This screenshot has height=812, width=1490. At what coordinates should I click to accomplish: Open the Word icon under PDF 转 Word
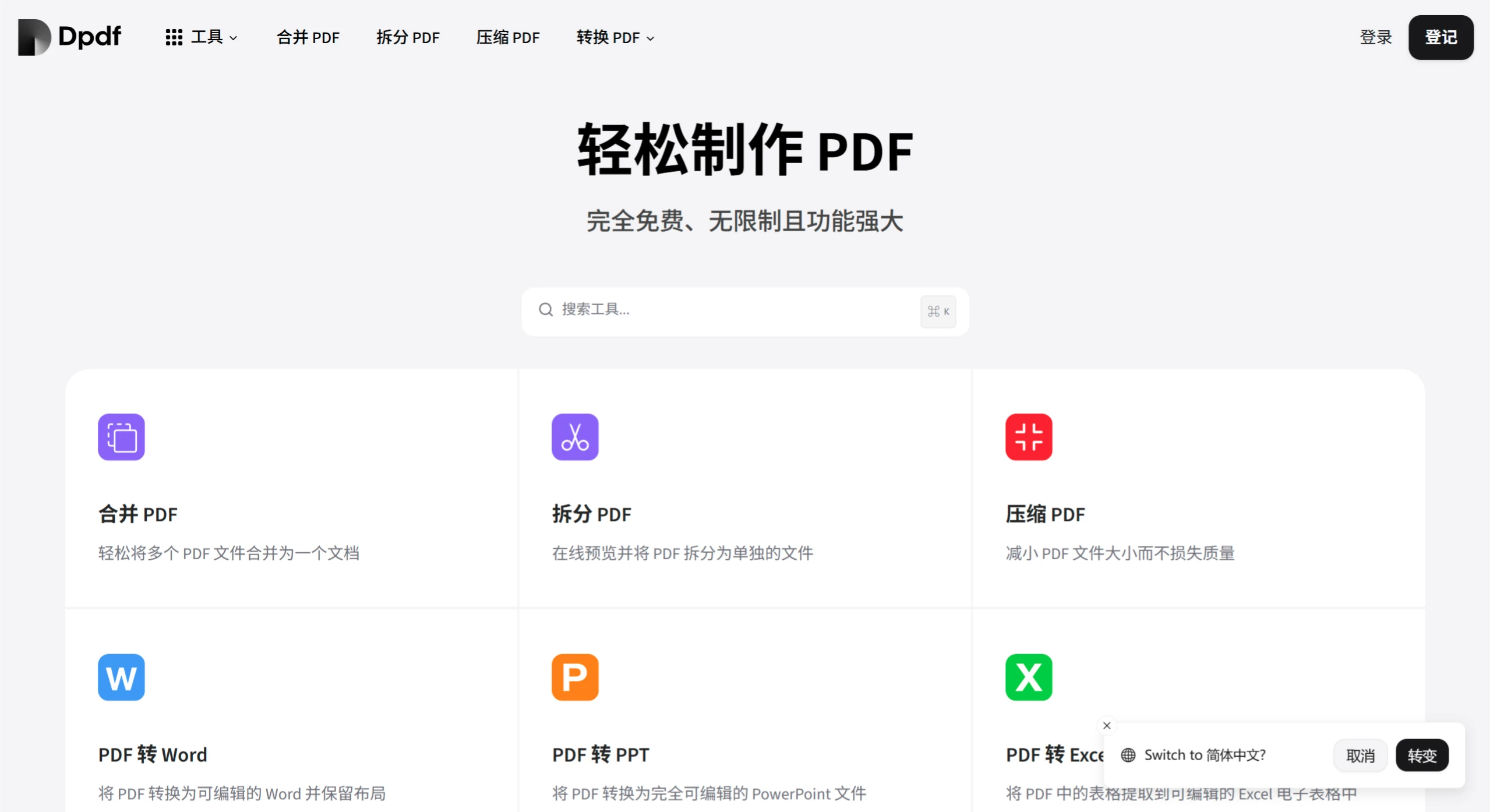pyautogui.click(x=121, y=676)
